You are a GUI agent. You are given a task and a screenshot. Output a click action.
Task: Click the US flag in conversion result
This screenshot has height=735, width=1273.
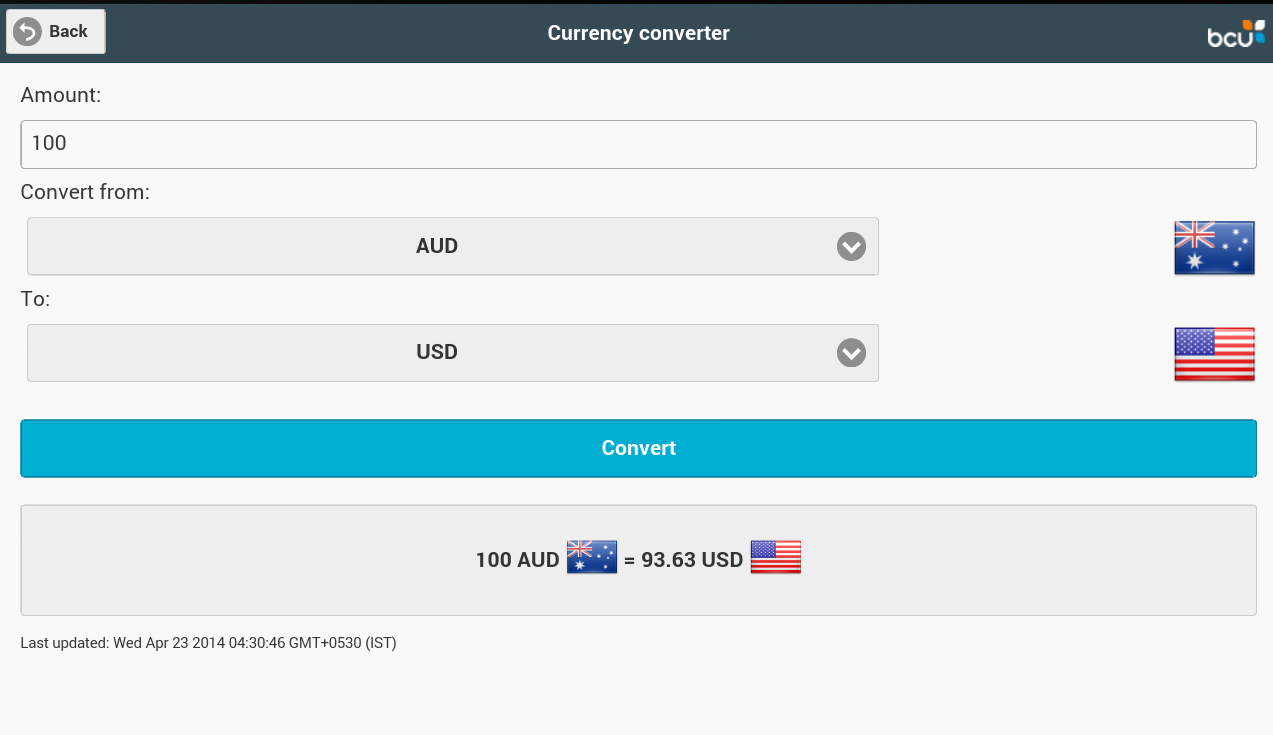click(x=776, y=557)
